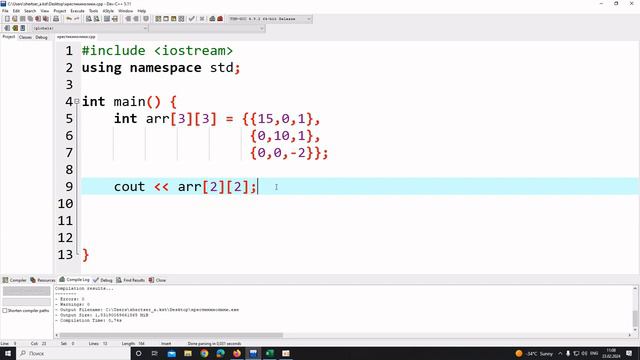The height and width of the screenshot is (360, 640).
Task: Switch to the Find Results bottom tab
Action: point(131,280)
